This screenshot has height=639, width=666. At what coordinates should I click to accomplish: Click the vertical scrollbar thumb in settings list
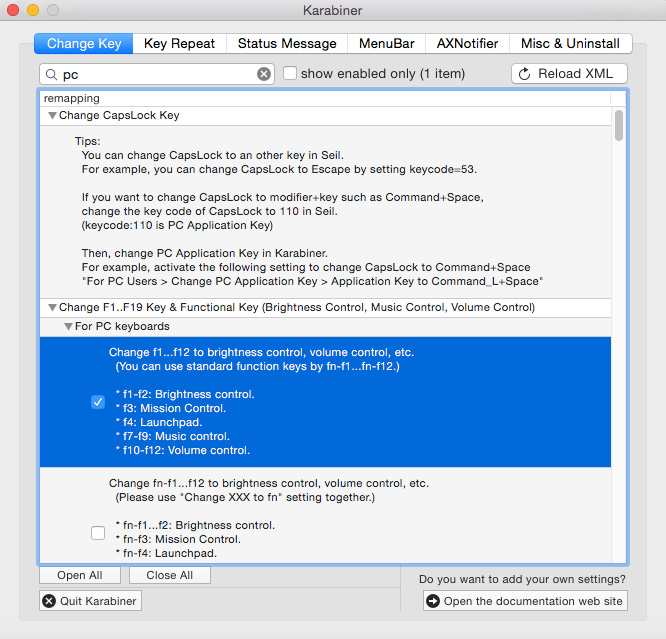pos(619,125)
